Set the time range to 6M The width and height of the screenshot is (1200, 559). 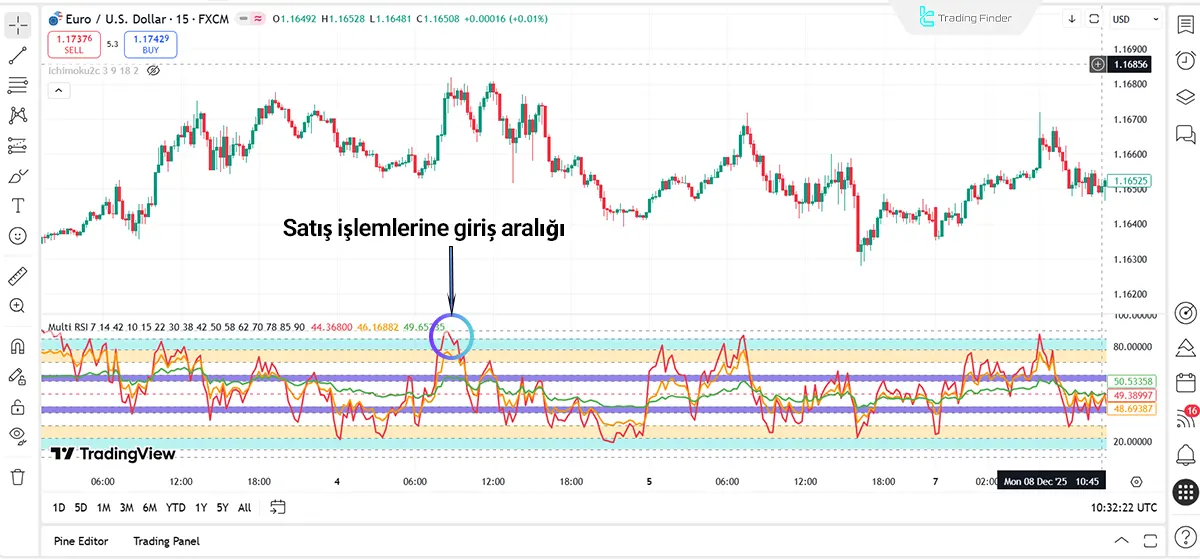point(149,508)
